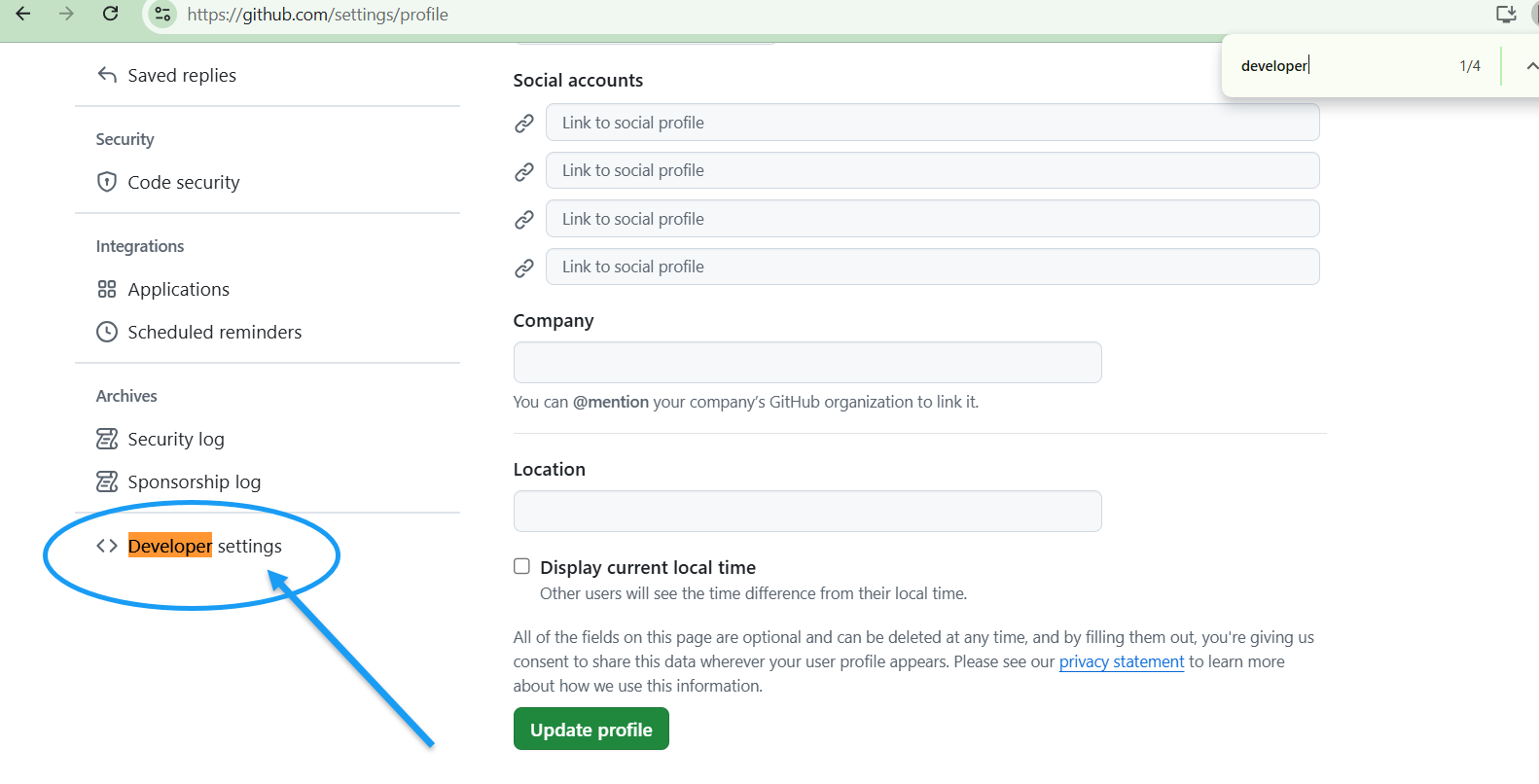
Task: Click the Scheduled reminders clock icon
Action: point(107,332)
